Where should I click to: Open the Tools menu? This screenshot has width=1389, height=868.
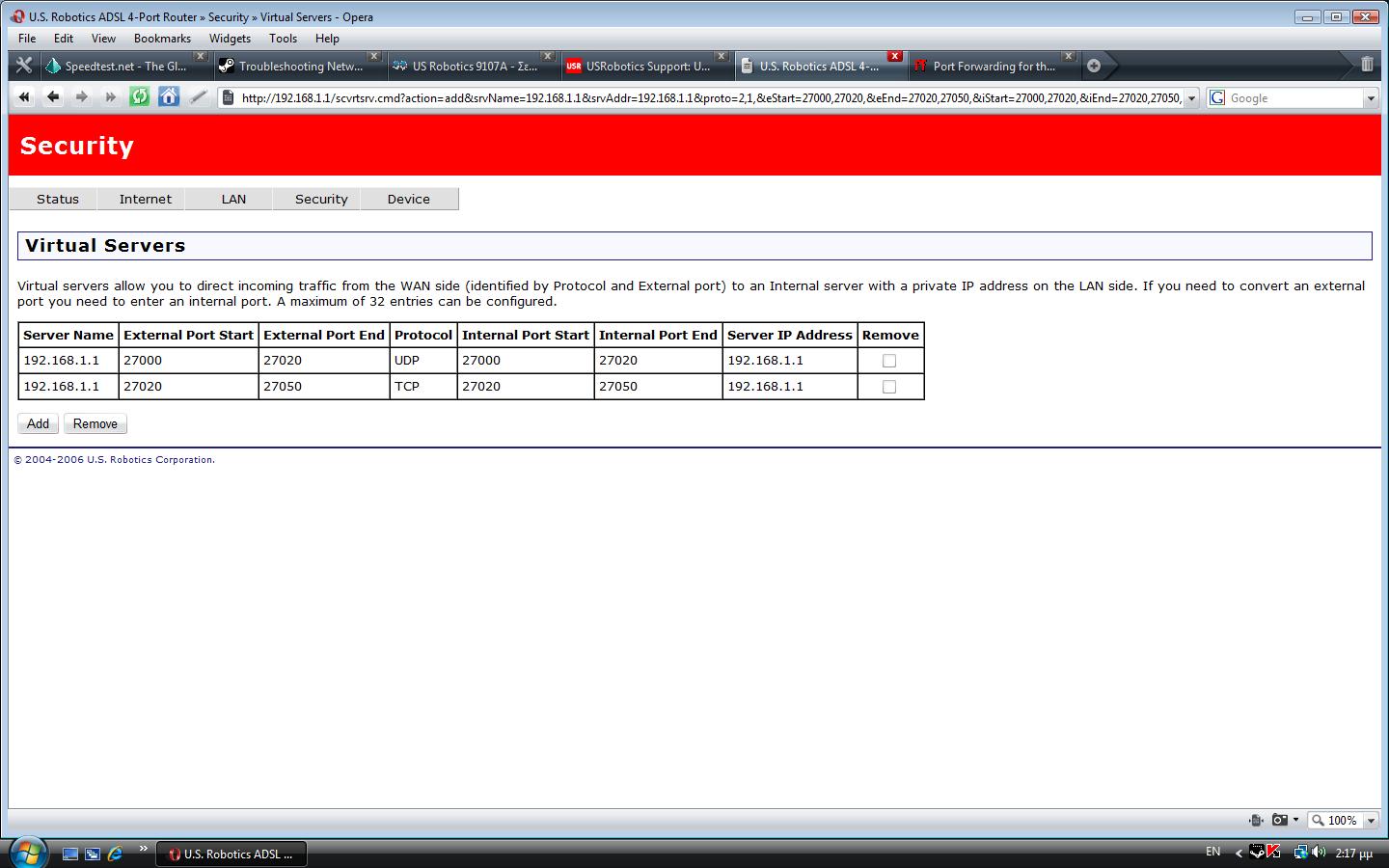tap(283, 39)
